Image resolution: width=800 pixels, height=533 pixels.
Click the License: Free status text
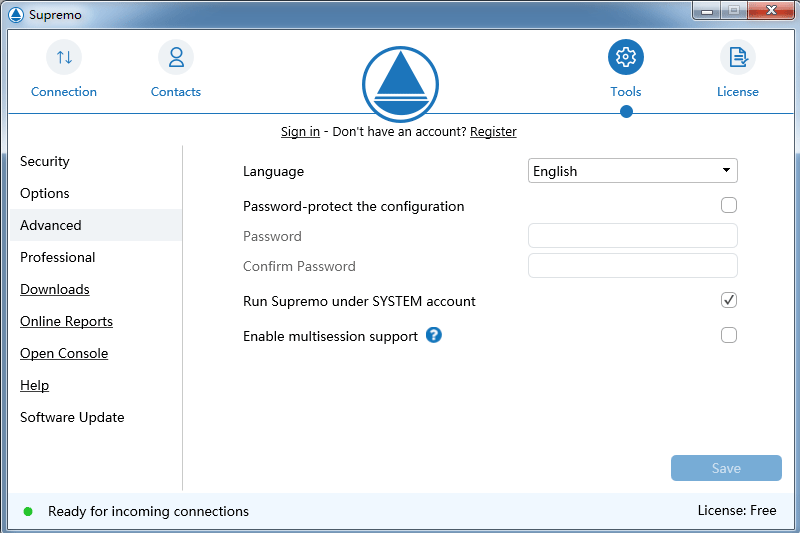point(737,511)
